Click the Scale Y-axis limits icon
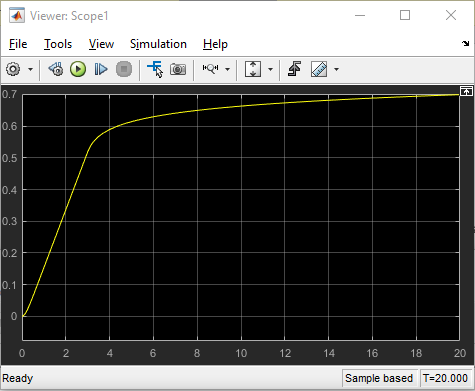The width and height of the screenshot is (475, 391). pos(253,69)
